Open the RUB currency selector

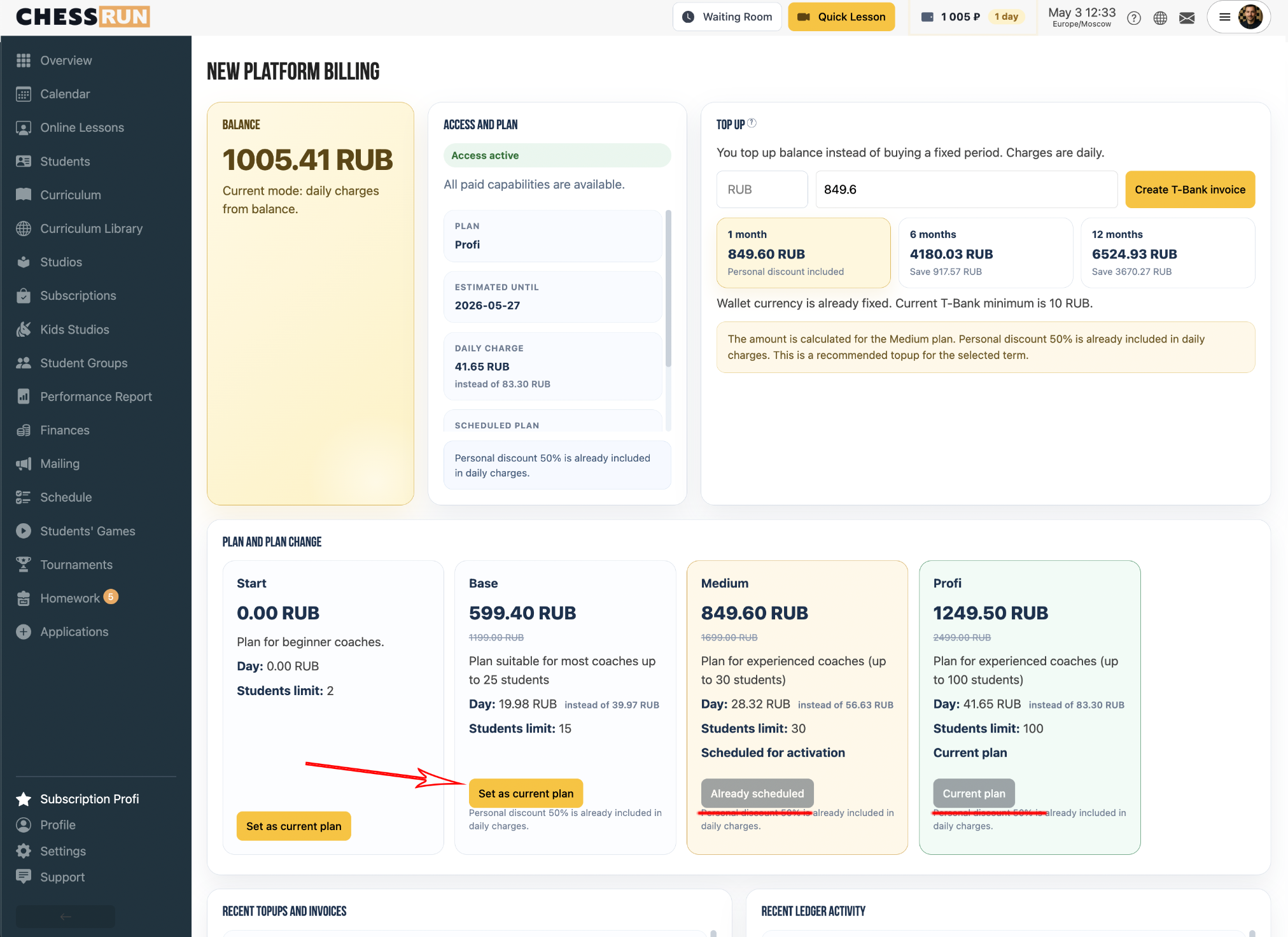[x=762, y=189]
